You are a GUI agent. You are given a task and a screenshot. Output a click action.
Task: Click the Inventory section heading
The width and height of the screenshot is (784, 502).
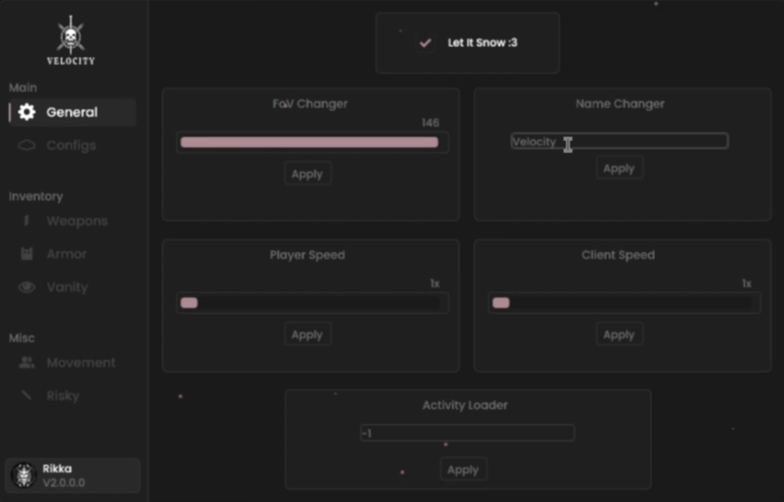point(36,196)
